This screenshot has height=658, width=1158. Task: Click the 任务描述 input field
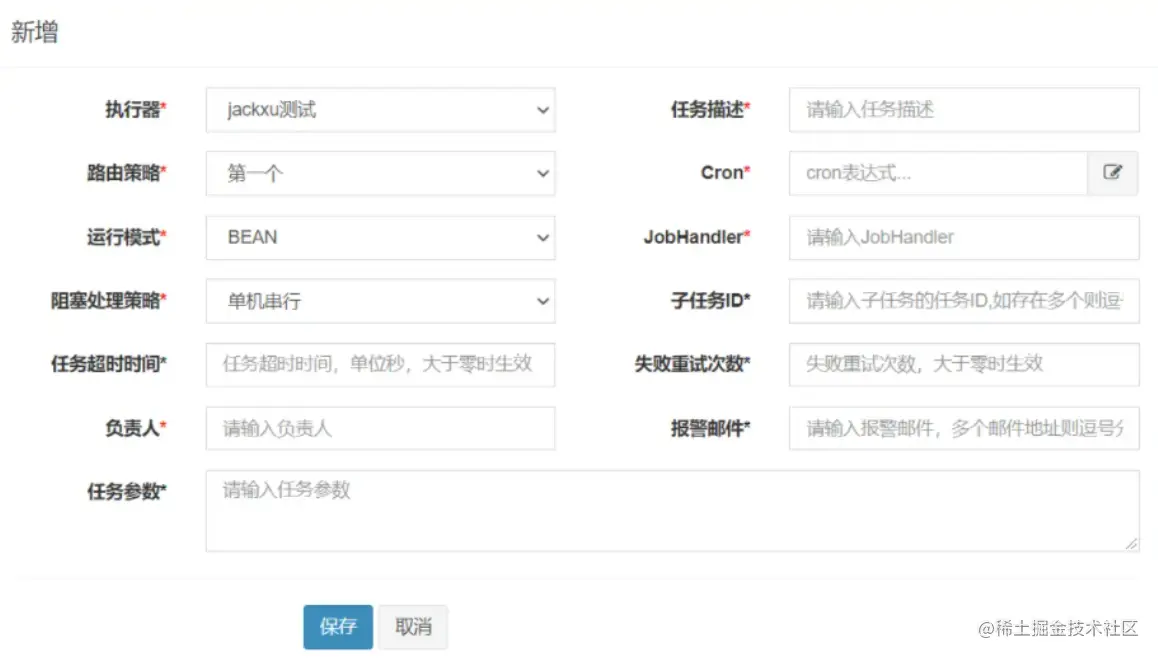click(964, 110)
